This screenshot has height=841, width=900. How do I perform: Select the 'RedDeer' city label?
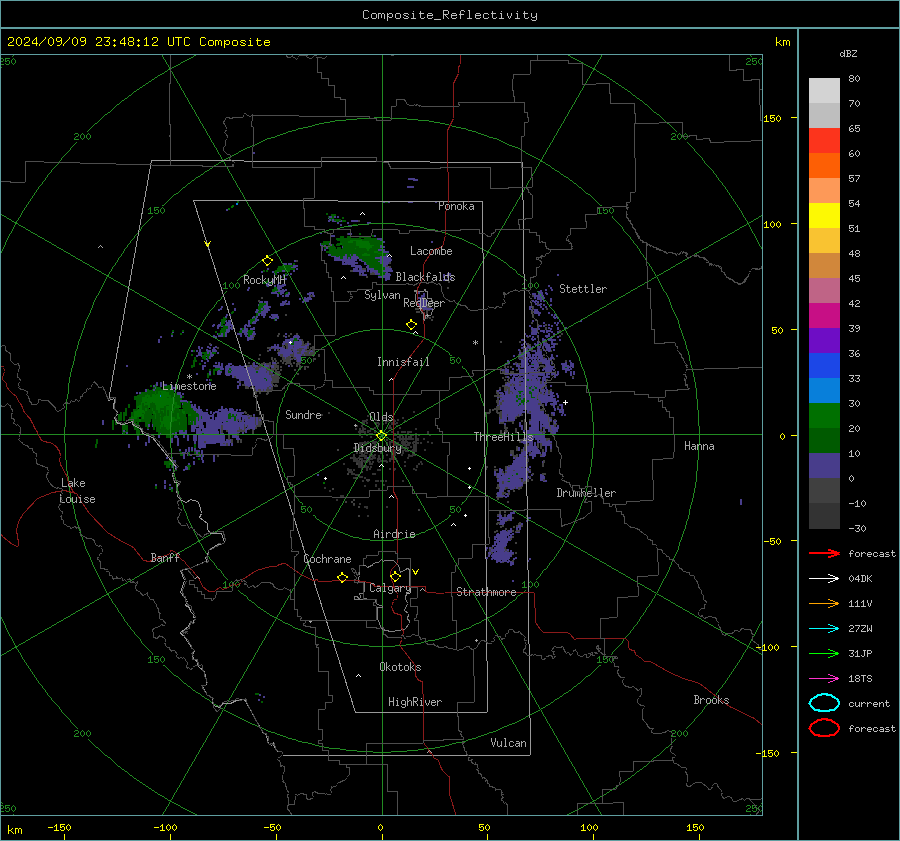coord(424,303)
